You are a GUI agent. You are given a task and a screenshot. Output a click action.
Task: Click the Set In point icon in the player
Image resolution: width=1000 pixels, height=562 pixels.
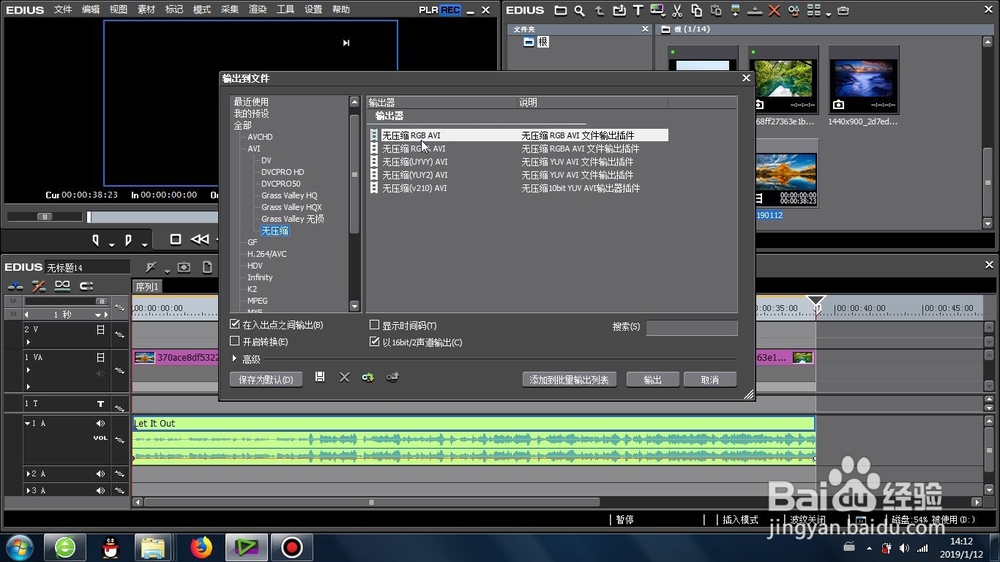pos(96,240)
